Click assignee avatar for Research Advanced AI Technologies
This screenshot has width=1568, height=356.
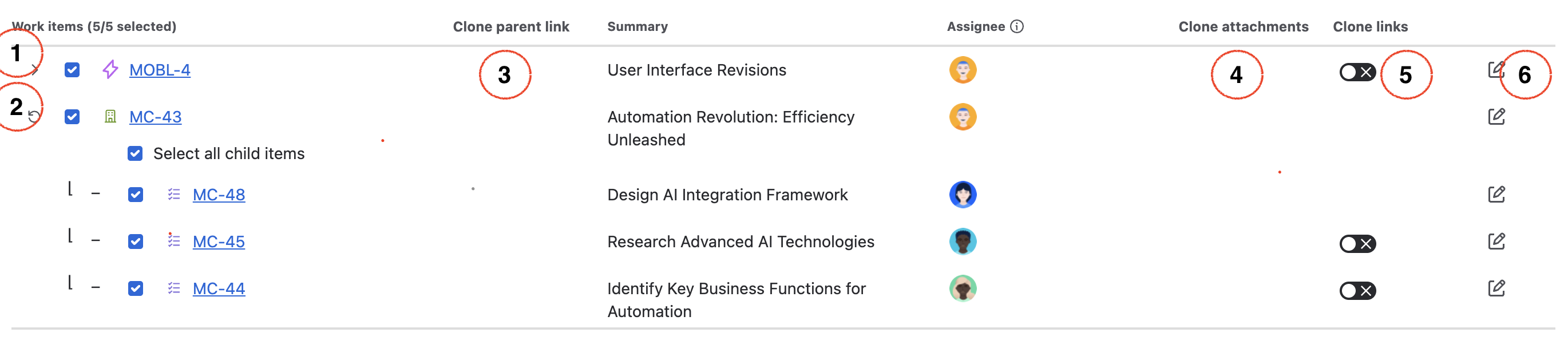tap(963, 242)
